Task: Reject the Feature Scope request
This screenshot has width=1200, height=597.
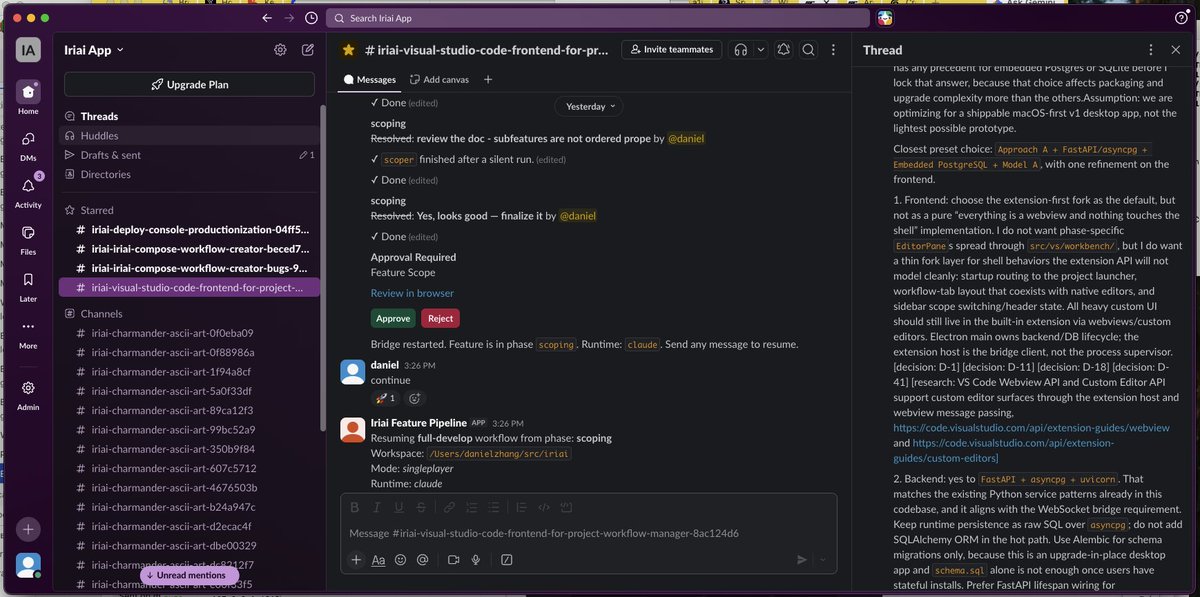Action: click(440, 318)
